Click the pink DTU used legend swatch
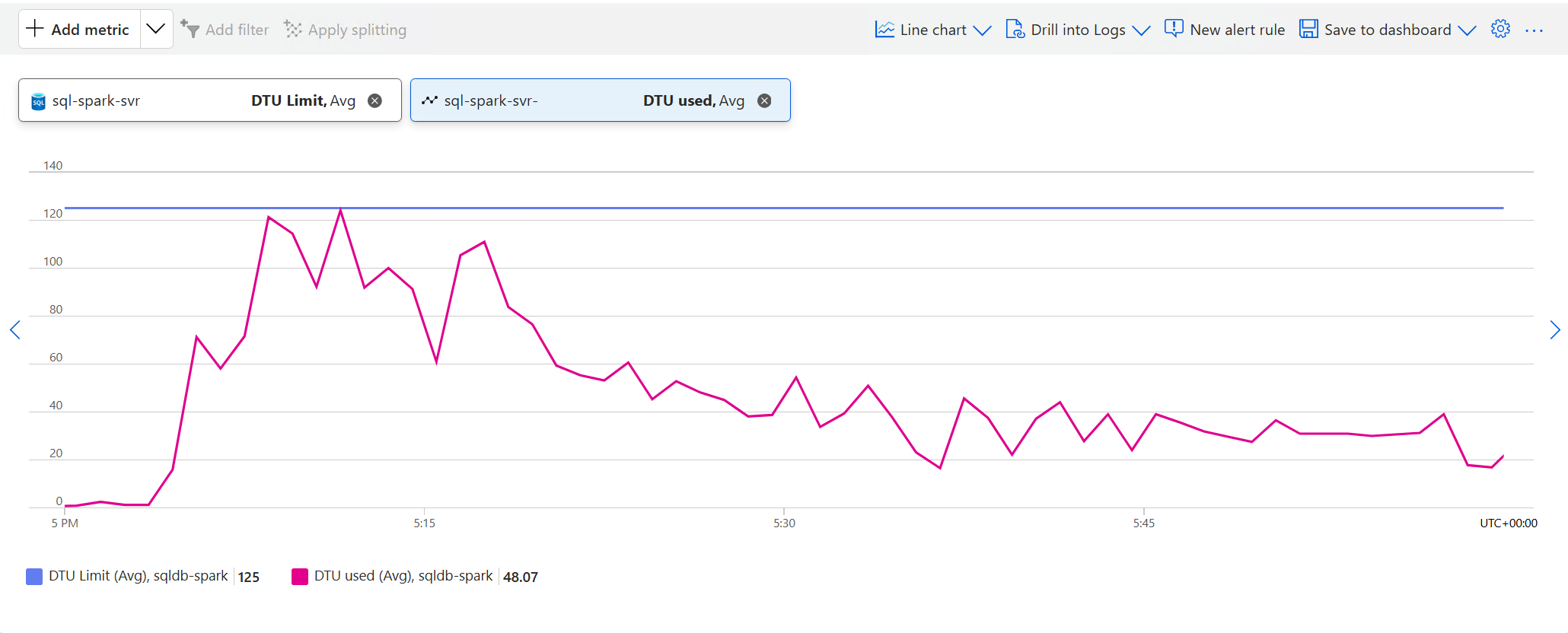 tap(300, 577)
